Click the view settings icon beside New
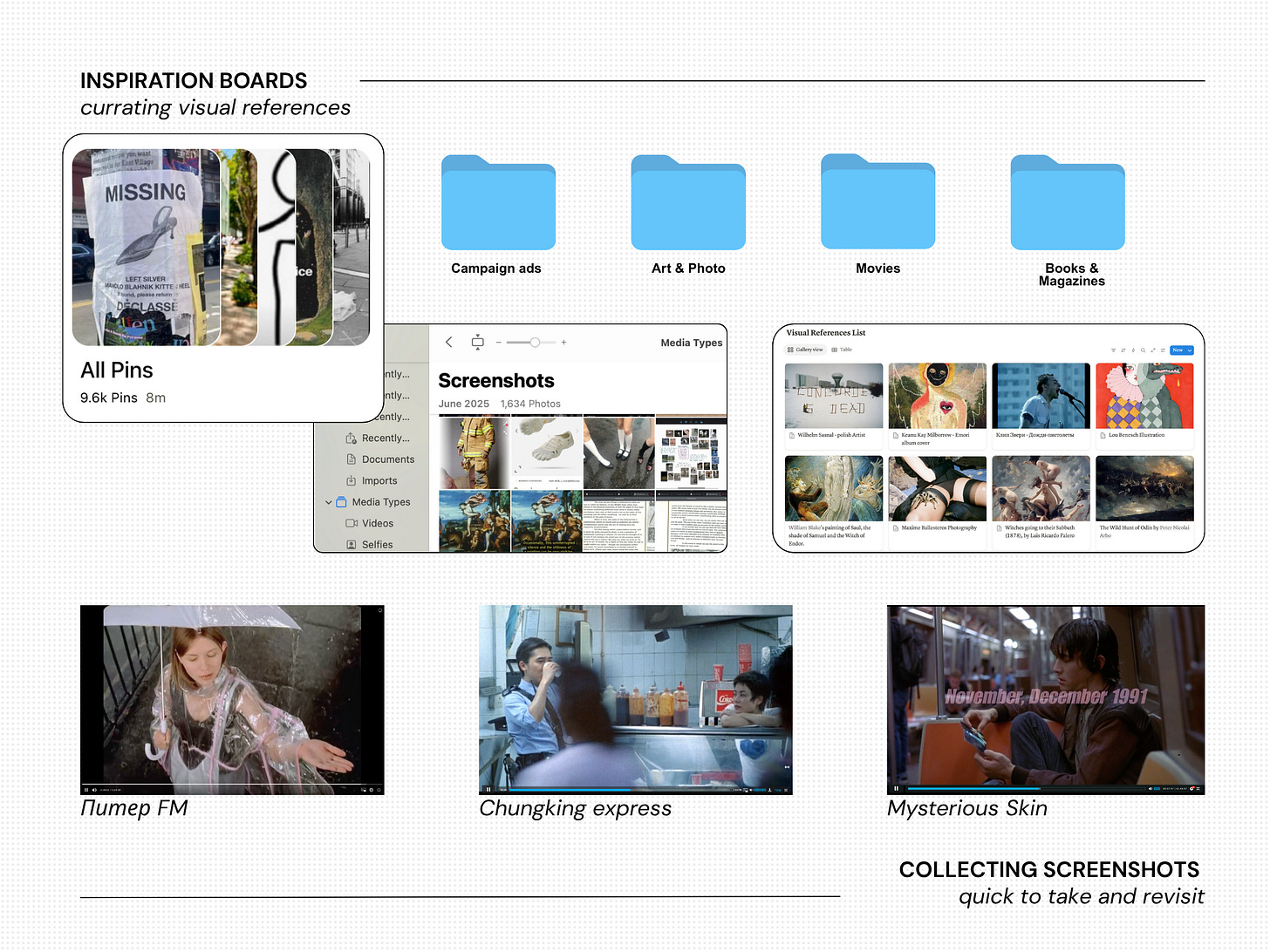Screen dimensions: 1270x952 (x=1163, y=350)
